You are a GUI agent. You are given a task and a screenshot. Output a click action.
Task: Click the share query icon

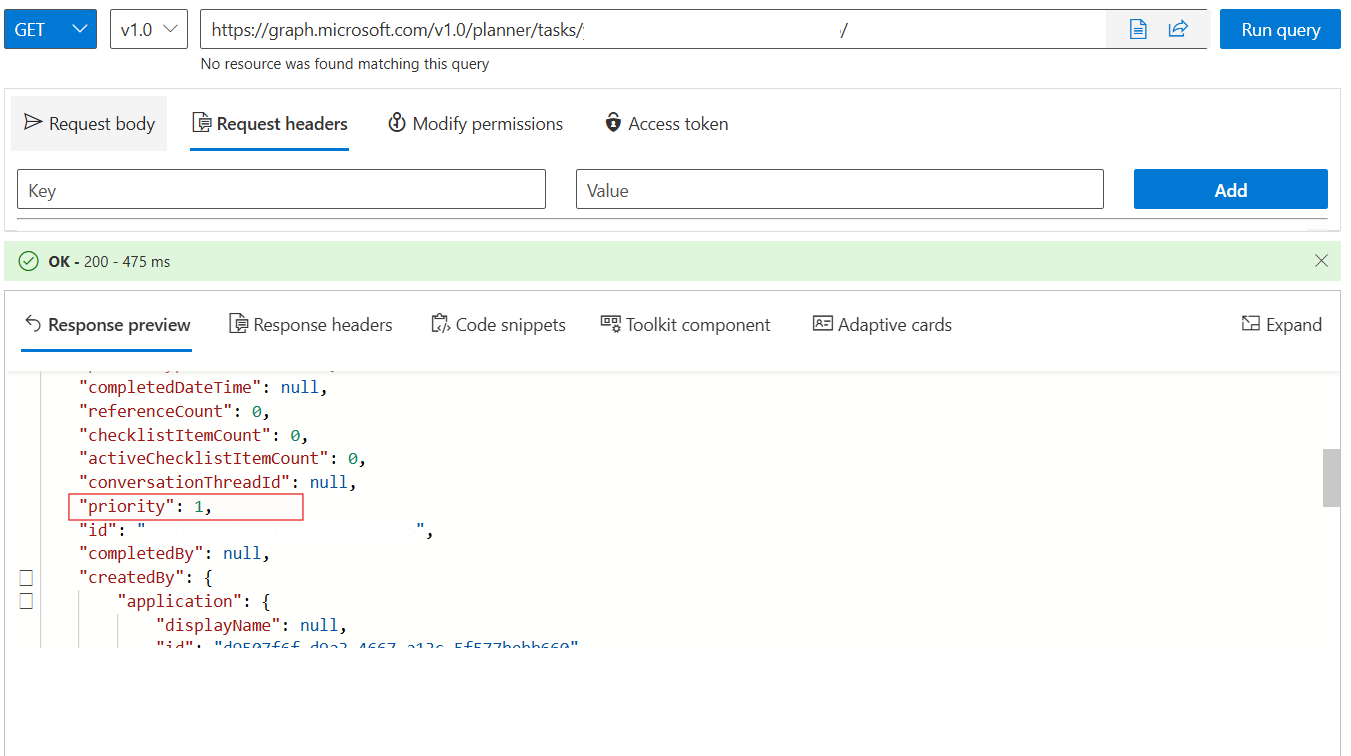(x=1178, y=29)
